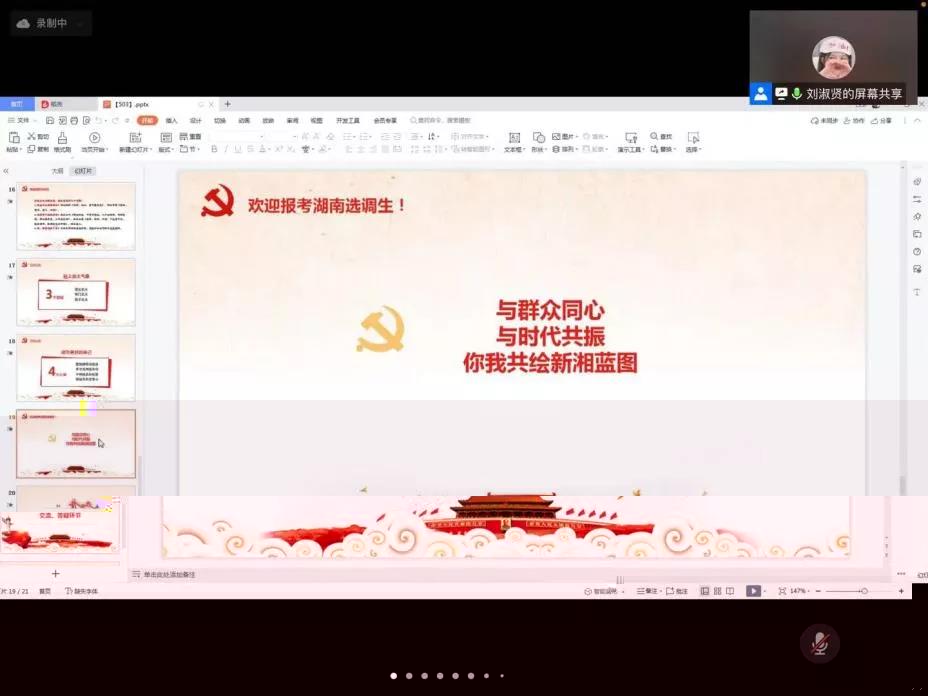
Task: Switch to the 幻灯片 slides panel tab
Action: [83, 171]
